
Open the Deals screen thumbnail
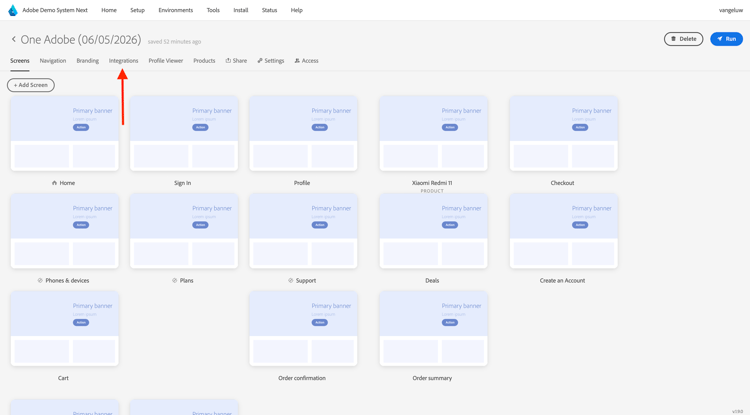tap(433, 231)
